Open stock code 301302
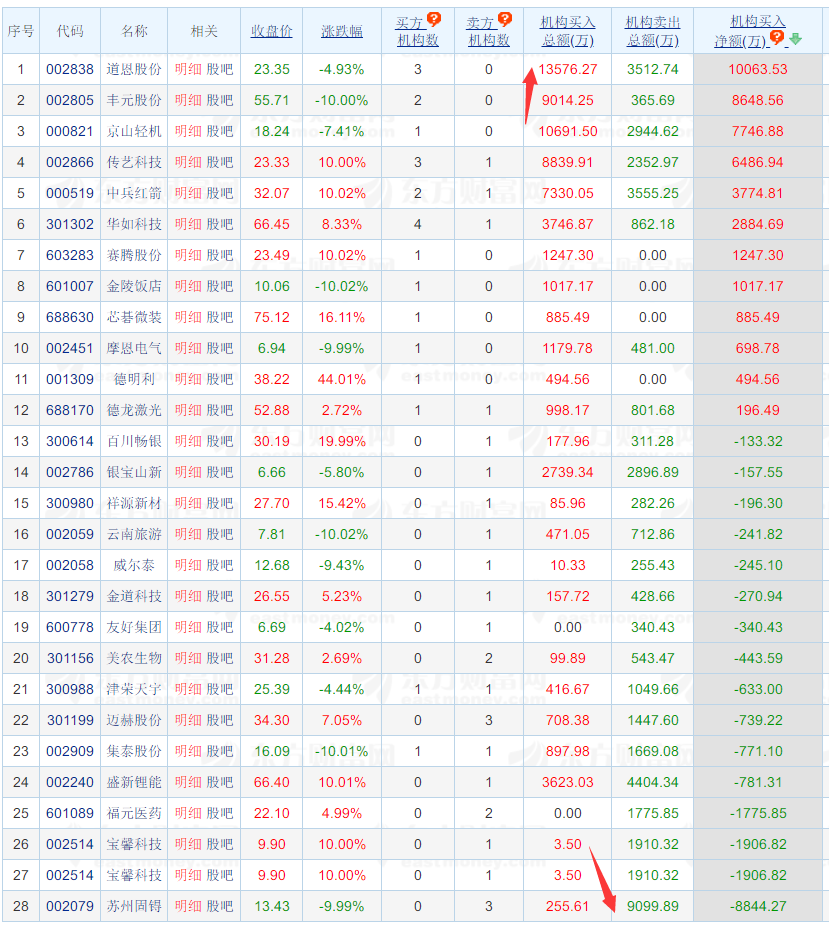Viewport: 829px width, 929px height. [70, 224]
